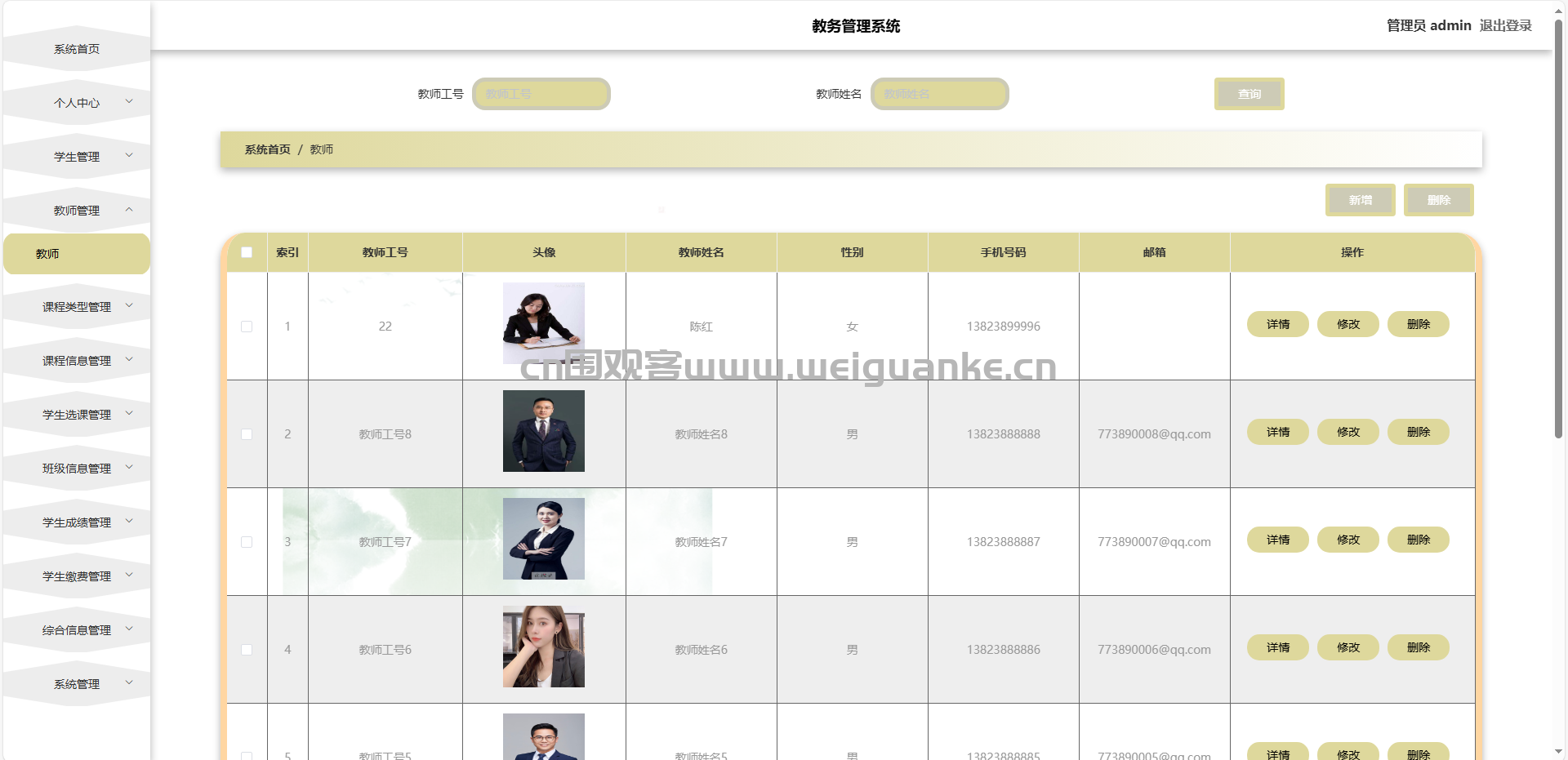Click the page vertical scrollbar
Screen dimensions: 1568x760
1558,229
